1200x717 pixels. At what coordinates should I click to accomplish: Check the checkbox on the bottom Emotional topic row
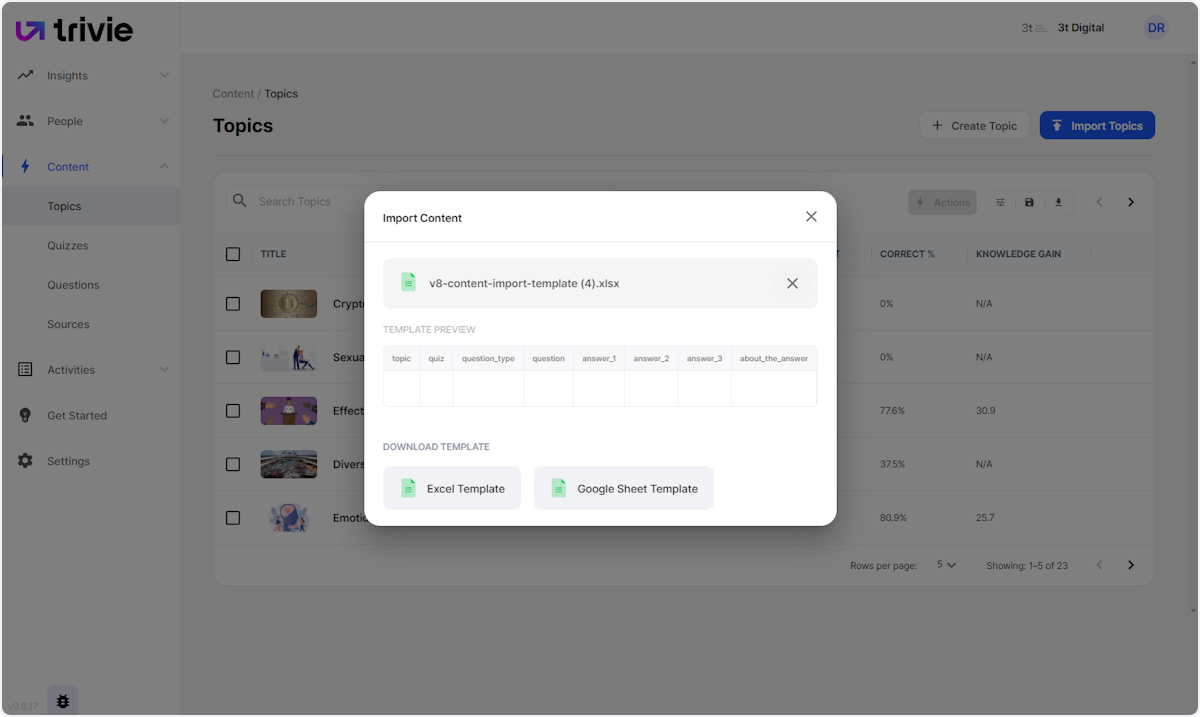(233, 518)
